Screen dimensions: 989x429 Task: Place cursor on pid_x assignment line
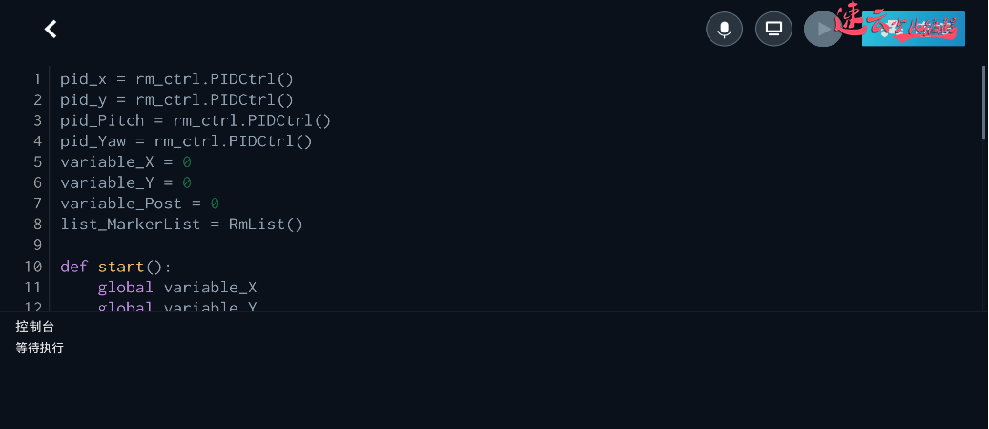click(177, 78)
